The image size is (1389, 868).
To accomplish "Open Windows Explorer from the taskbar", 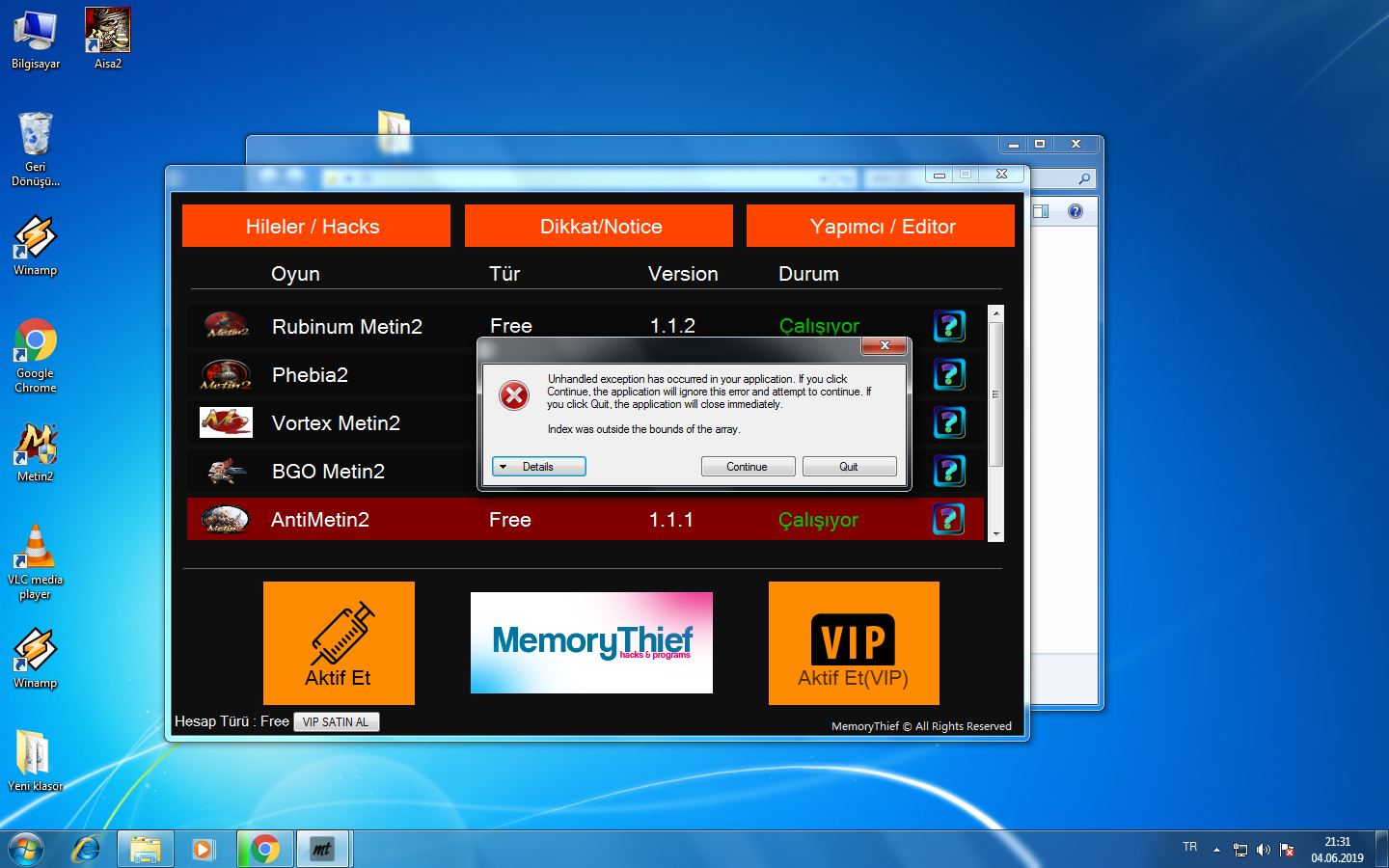I will 146,849.
